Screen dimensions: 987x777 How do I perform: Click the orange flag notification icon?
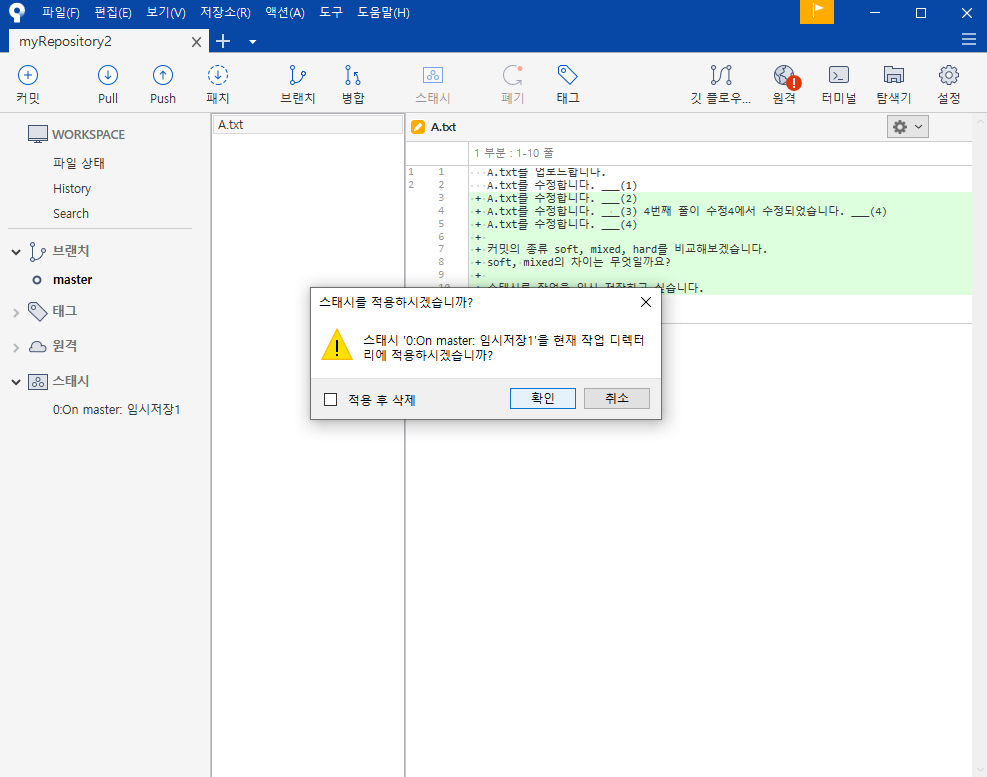[816, 11]
